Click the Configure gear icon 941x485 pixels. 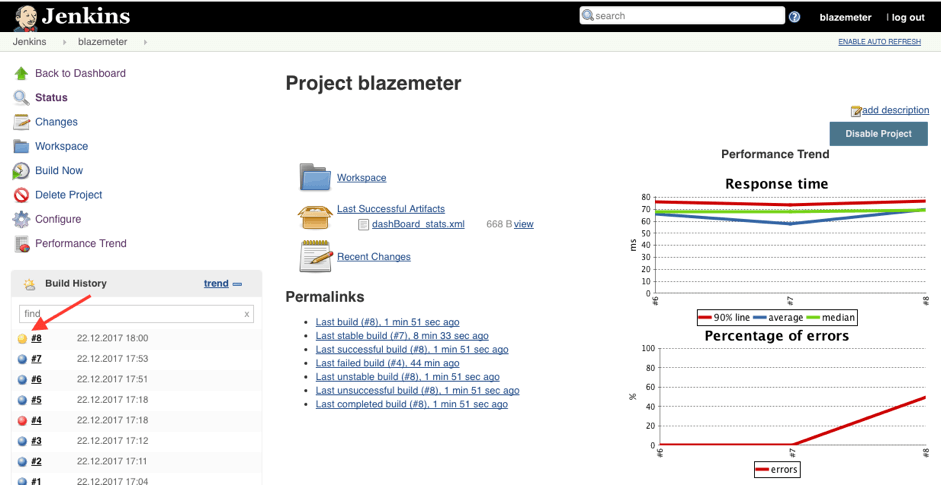tap(21, 219)
